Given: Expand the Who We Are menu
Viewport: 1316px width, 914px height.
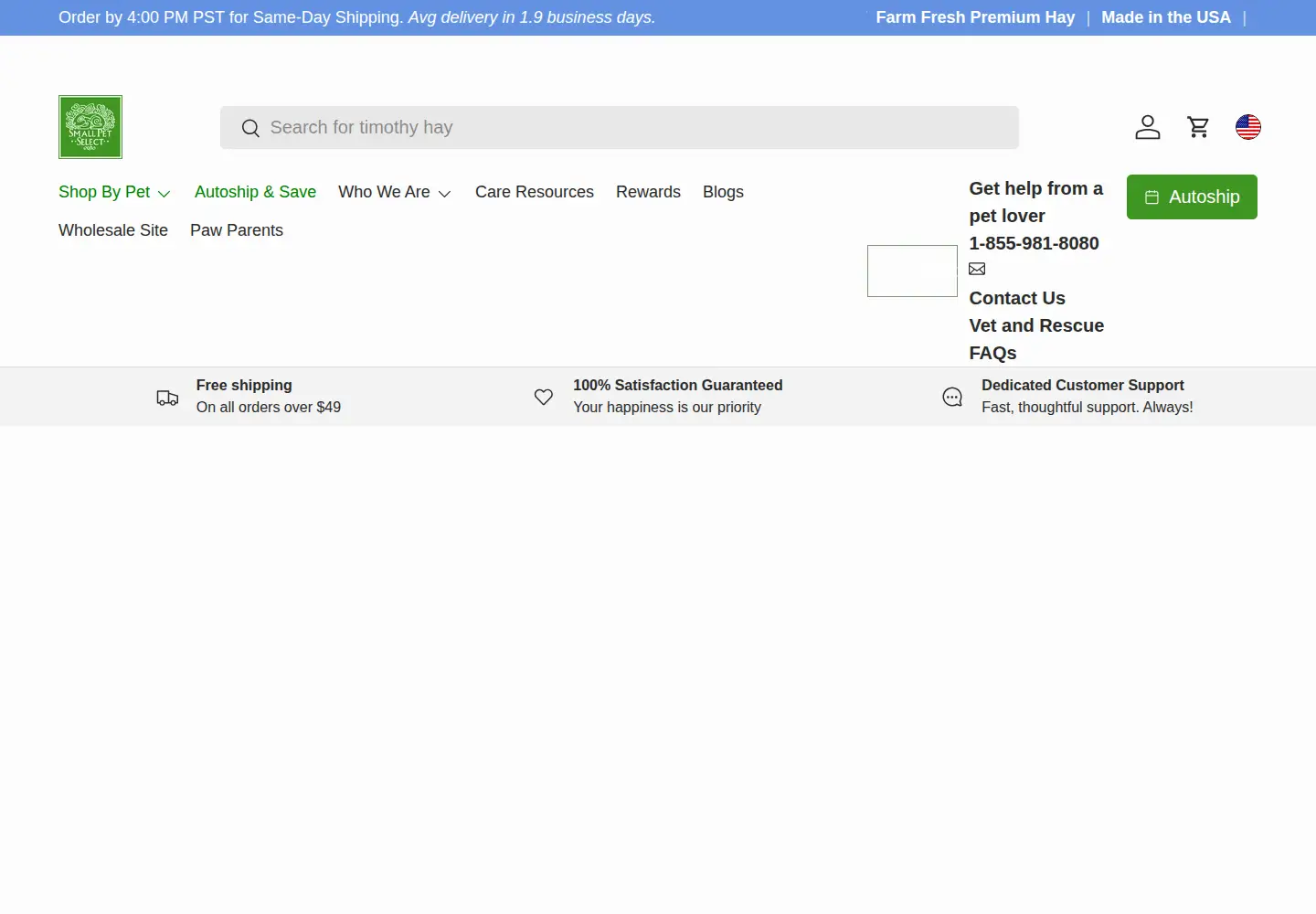Looking at the screenshot, I should tap(395, 192).
